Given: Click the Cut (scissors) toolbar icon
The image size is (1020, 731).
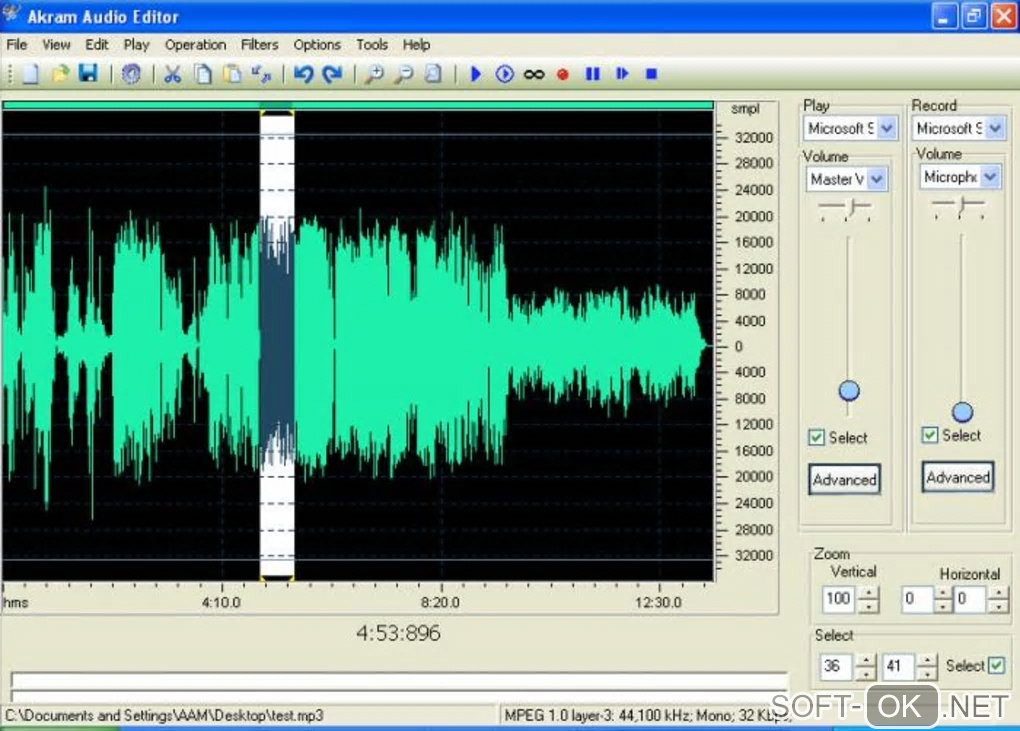Looking at the screenshot, I should (172, 74).
